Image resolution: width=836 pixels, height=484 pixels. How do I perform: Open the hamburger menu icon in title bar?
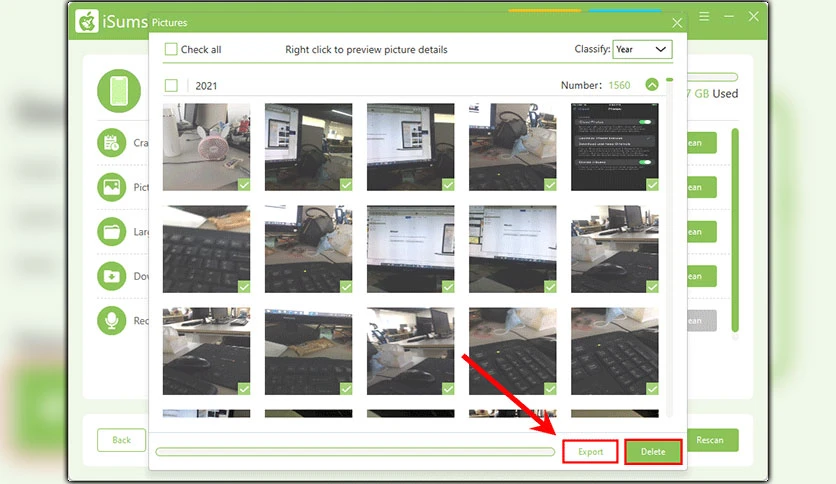704,17
